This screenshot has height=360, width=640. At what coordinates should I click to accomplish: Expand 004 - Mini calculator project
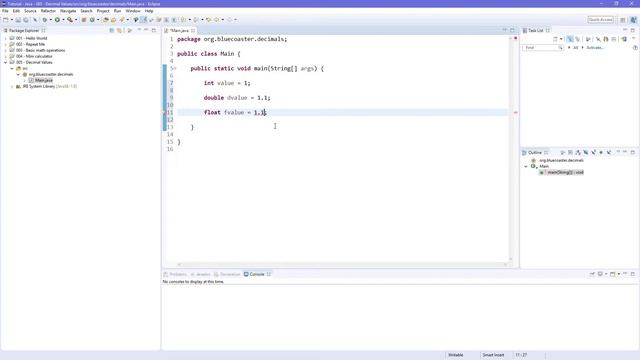click(x=6, y=56)
